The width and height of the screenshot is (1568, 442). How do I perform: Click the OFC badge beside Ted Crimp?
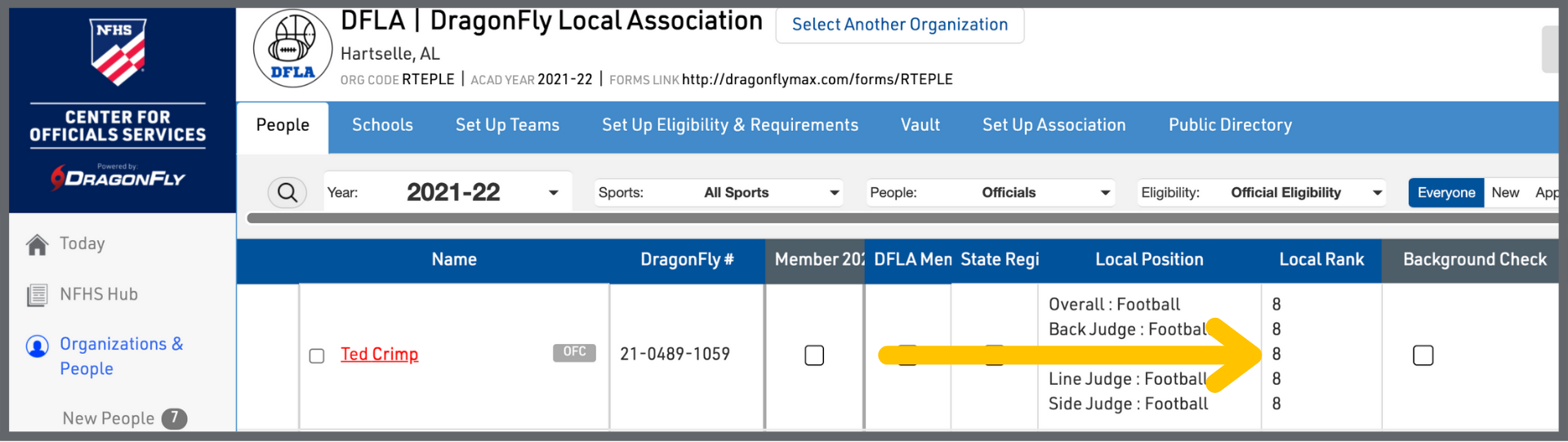pos(574,352)
